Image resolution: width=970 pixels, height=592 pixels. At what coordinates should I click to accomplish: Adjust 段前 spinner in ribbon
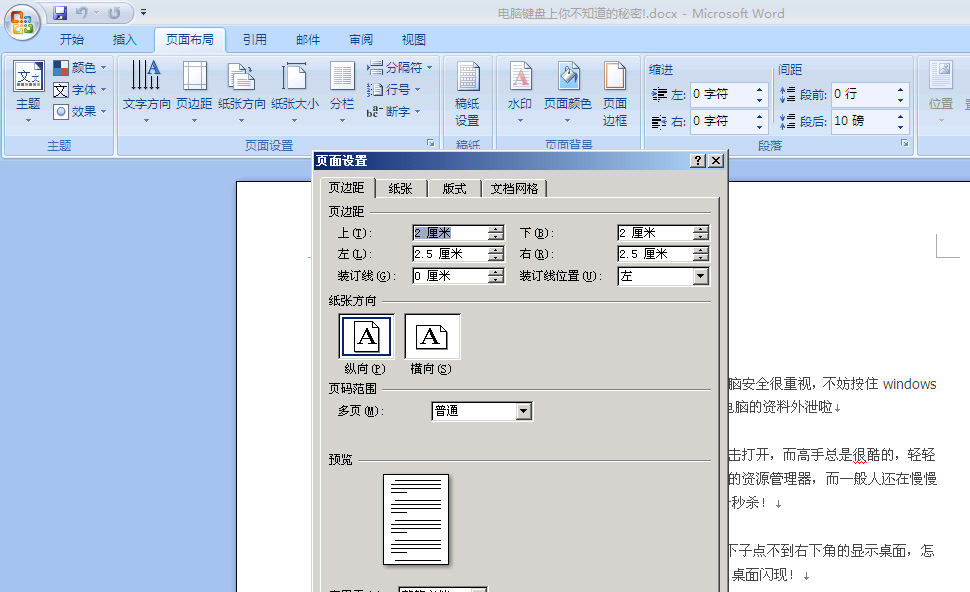(901, 95)
